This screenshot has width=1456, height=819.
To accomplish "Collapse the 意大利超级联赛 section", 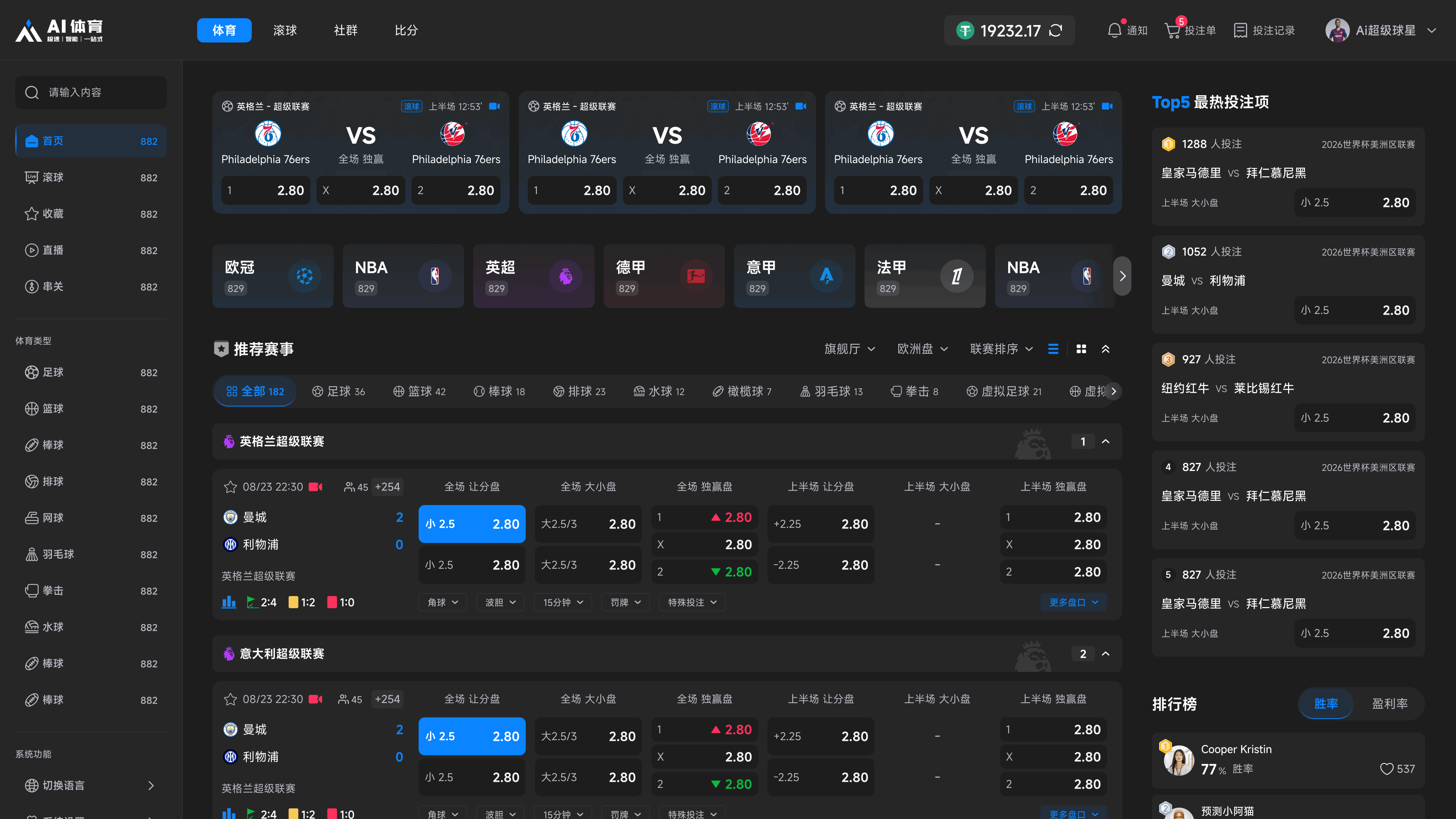I will 1106,654.
